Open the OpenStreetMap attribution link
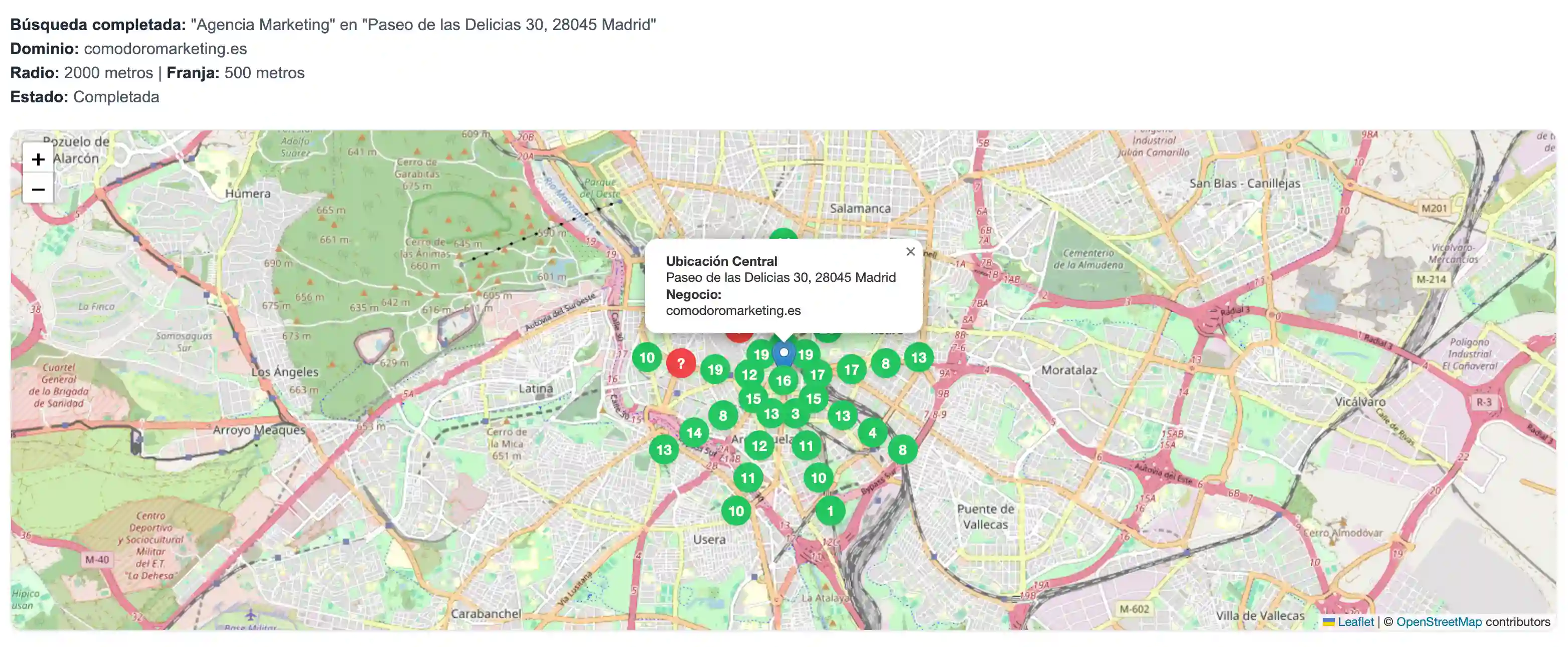1568x647 pixels. tap(1439, 621)
